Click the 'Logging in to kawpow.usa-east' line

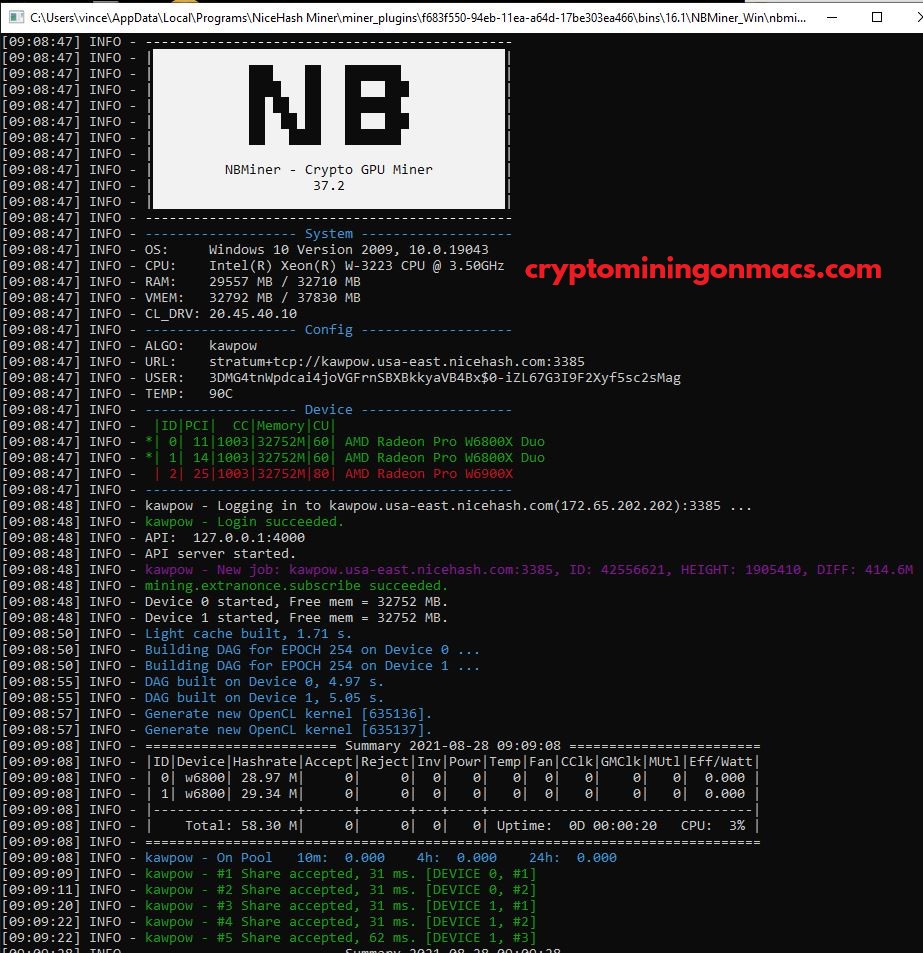448,506
